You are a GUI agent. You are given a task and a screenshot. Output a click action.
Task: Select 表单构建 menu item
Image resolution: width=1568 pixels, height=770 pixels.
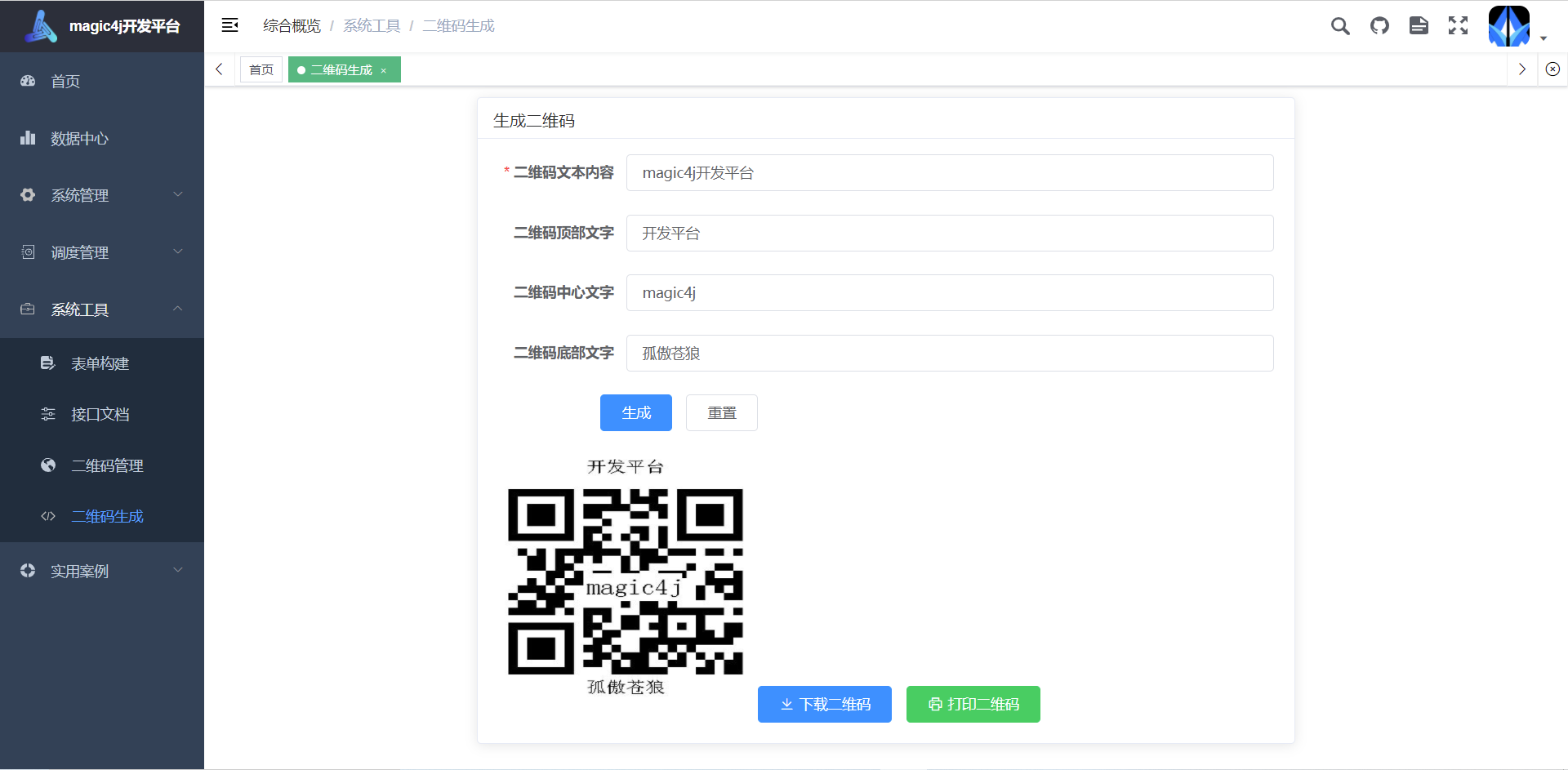point(102,363)
